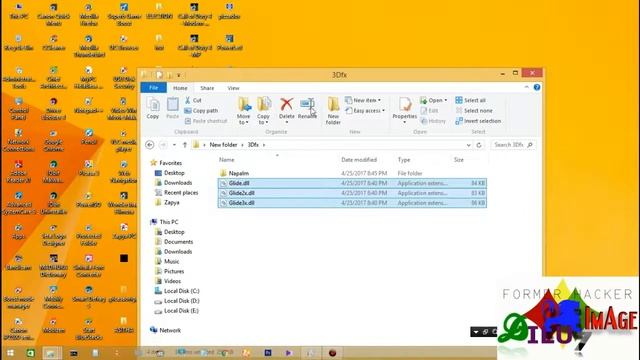Image resolution: width=640 pixels, height=360 pixels.
Task: Open the Open button dropdown
Action: coord(445,100)
